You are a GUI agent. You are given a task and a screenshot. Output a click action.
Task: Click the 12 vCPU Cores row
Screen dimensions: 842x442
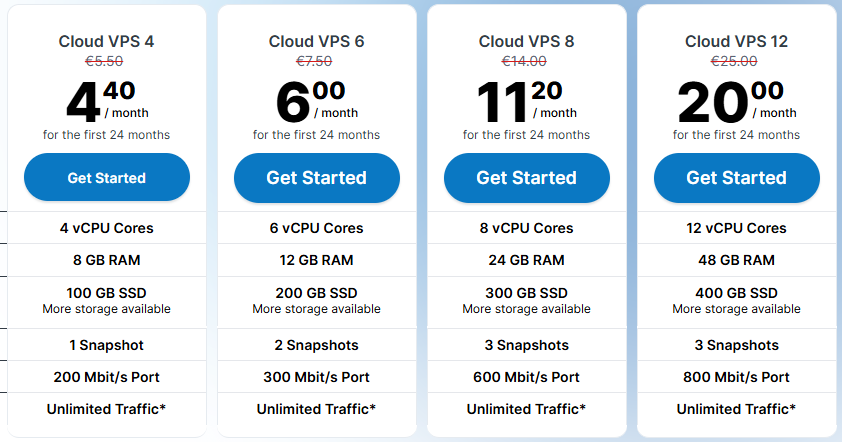[736, 228]
